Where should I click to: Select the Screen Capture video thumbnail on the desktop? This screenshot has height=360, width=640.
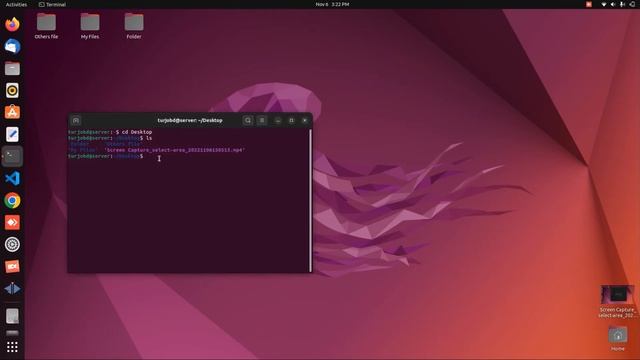click(618, 302)
